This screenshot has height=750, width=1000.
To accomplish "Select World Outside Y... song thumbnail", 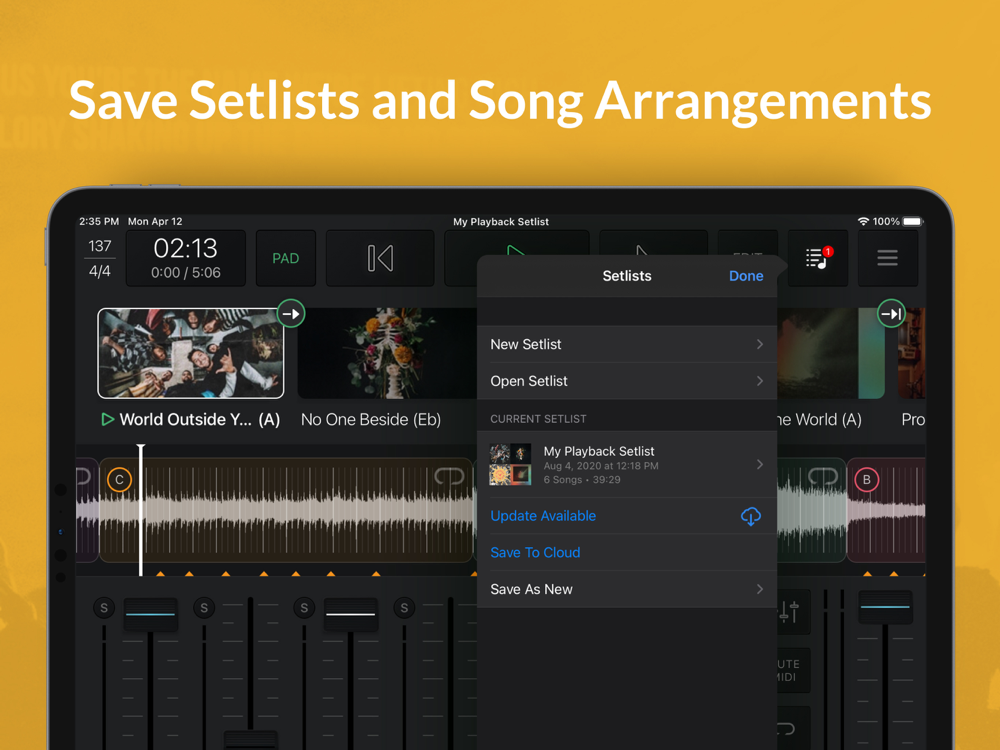I will 191,353.
